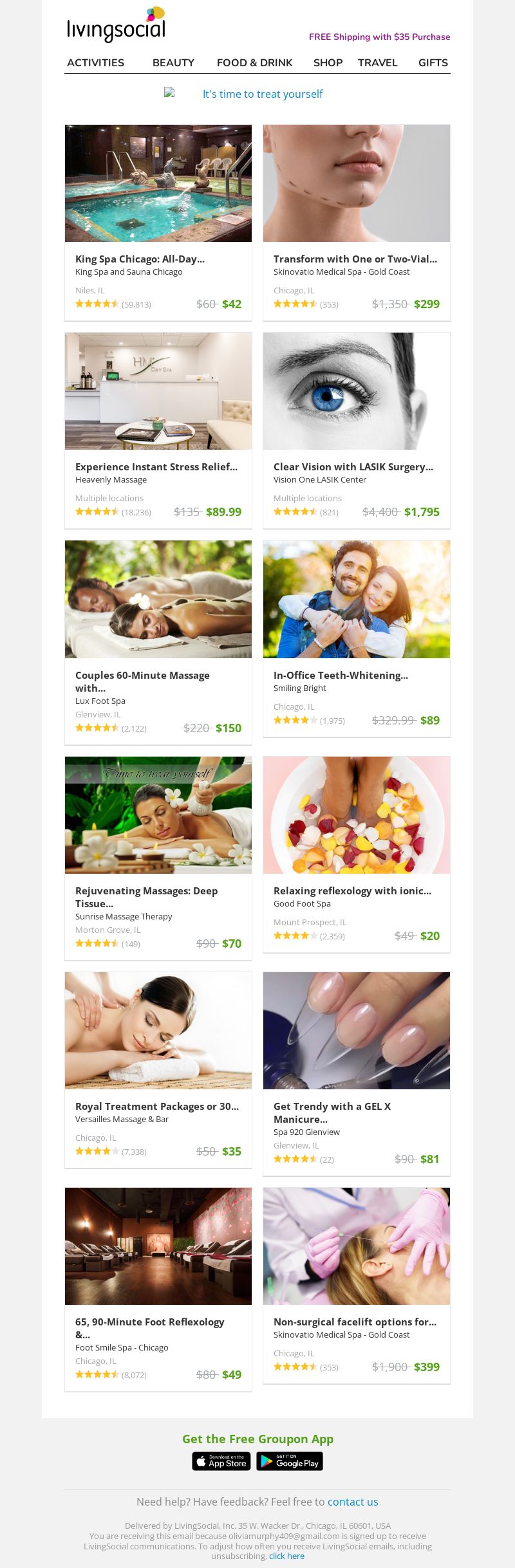The image size is (515, 1568).
Task: Open the GIFTS menu item
Action: (433, 62)
